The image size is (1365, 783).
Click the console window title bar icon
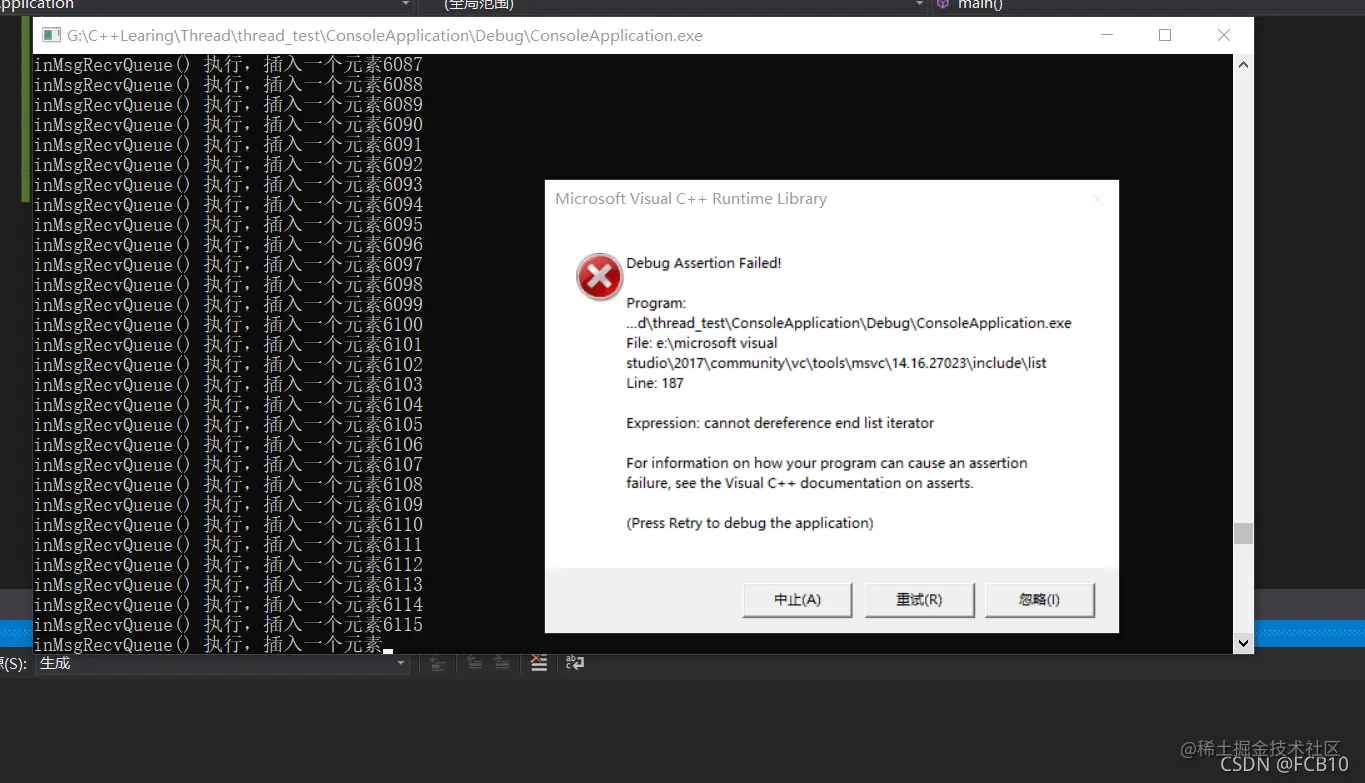(53, 36)
